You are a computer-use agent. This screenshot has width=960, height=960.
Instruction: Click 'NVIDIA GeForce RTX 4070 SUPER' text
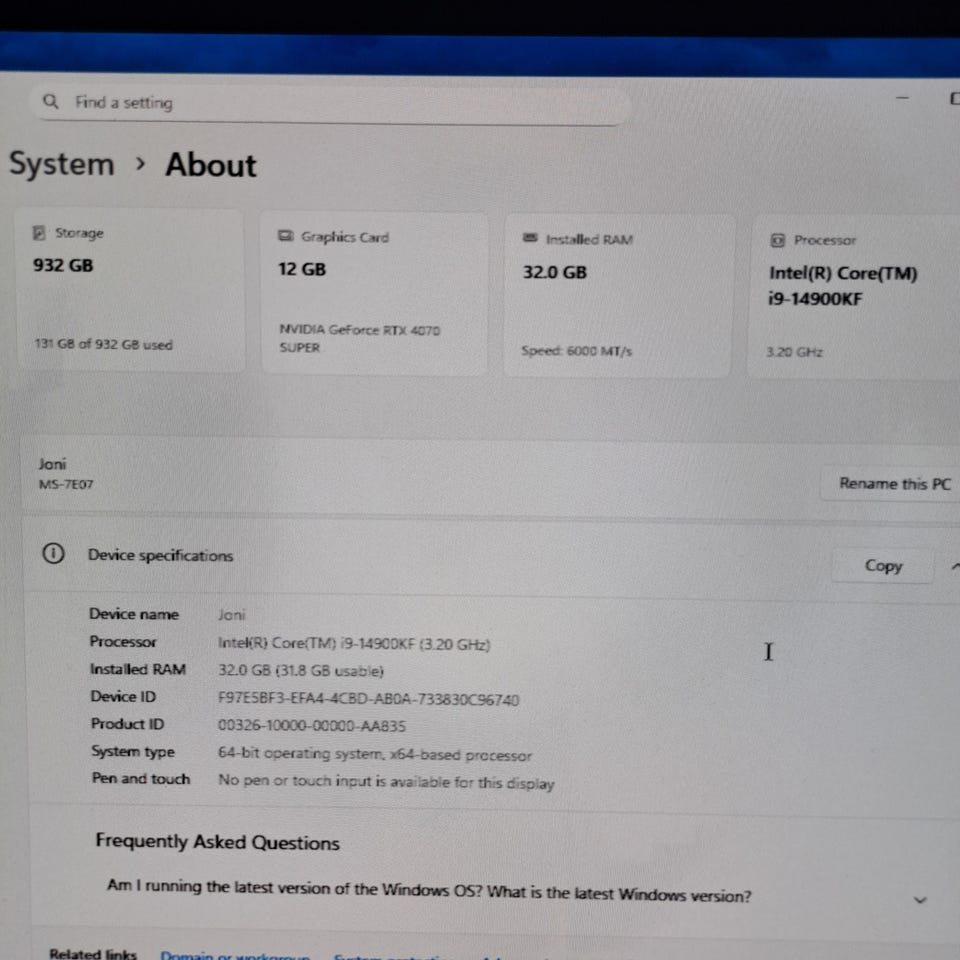coord(359,339)
